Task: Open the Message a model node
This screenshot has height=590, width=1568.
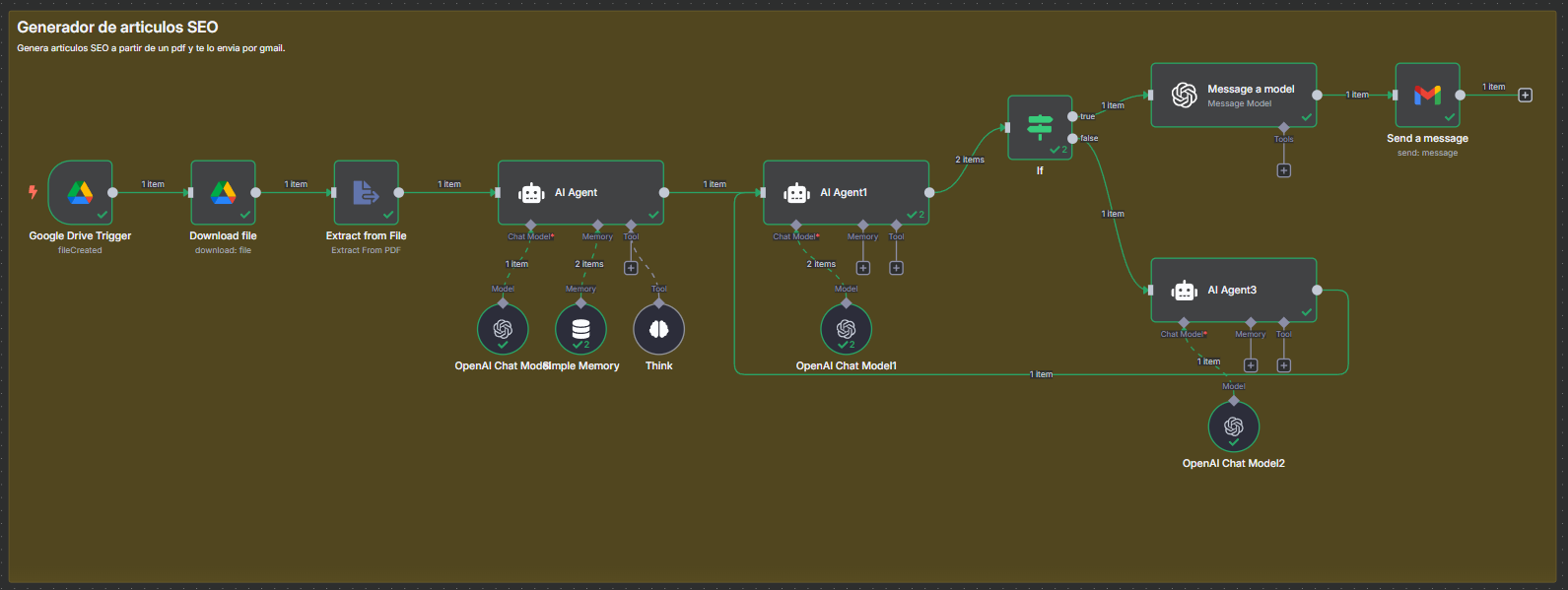Action: 1234,95
